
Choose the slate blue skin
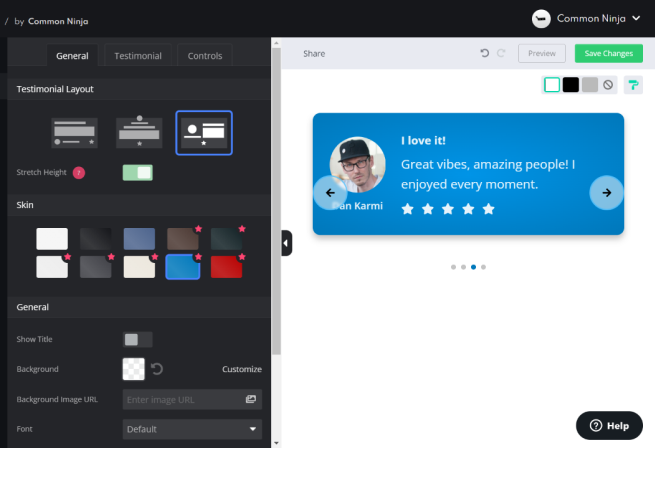coord(139,239)
